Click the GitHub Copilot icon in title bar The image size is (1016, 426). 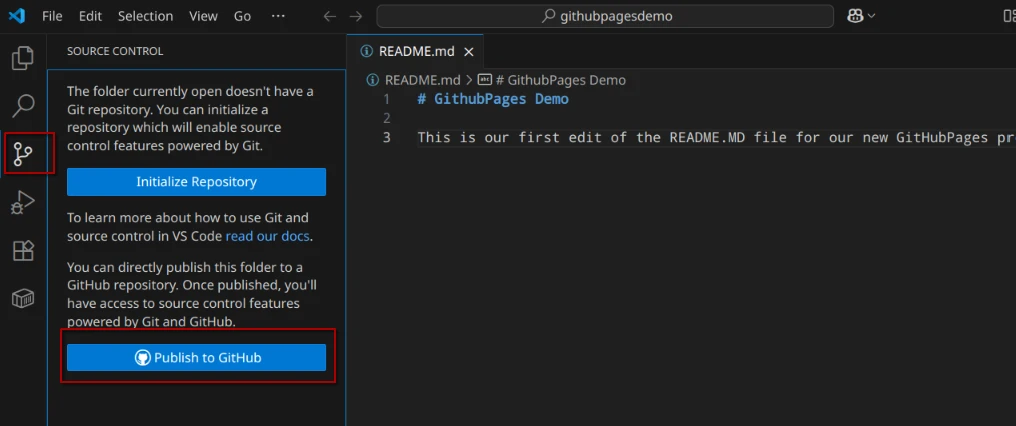854,16
